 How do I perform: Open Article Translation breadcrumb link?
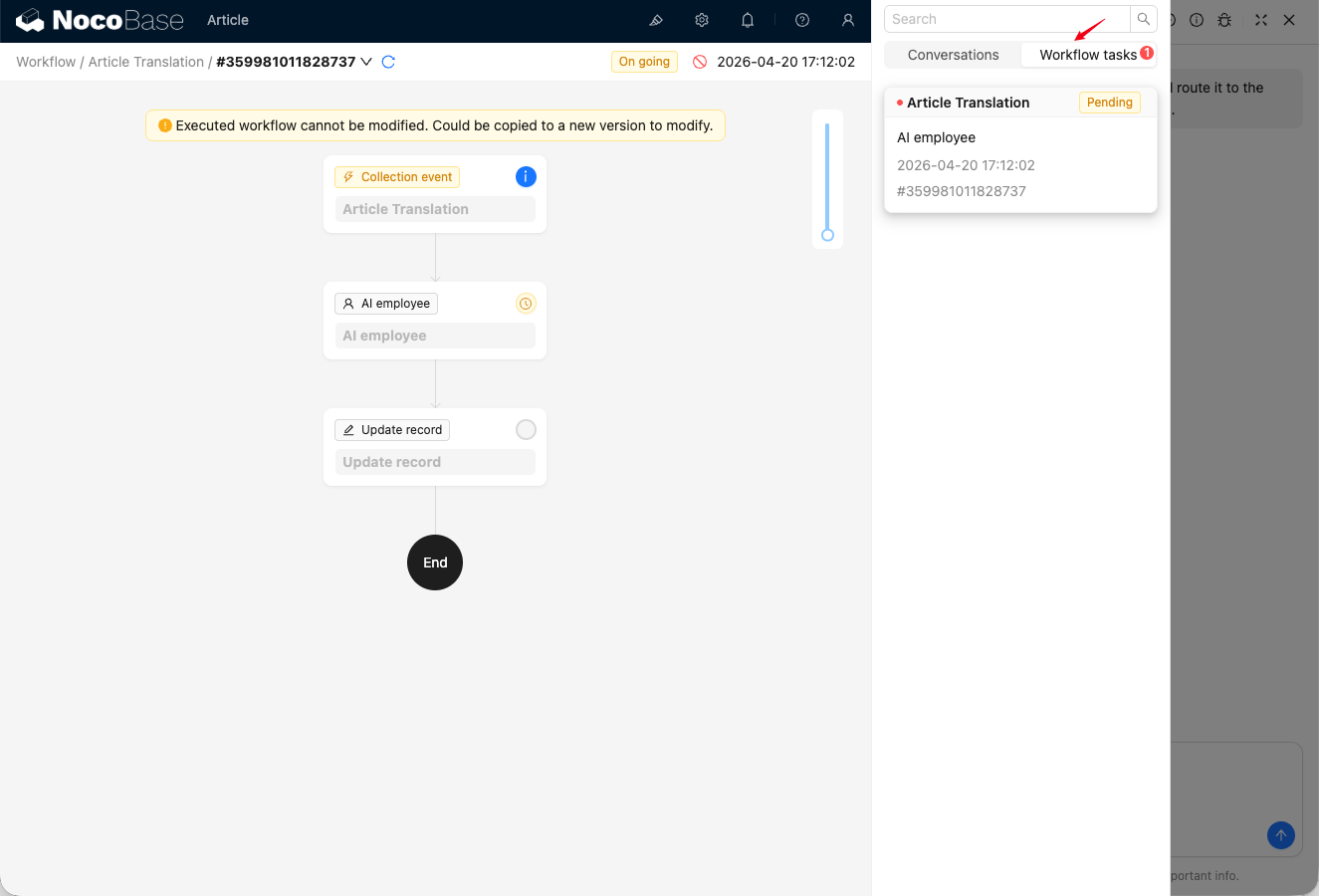click(x=146, y=62)
